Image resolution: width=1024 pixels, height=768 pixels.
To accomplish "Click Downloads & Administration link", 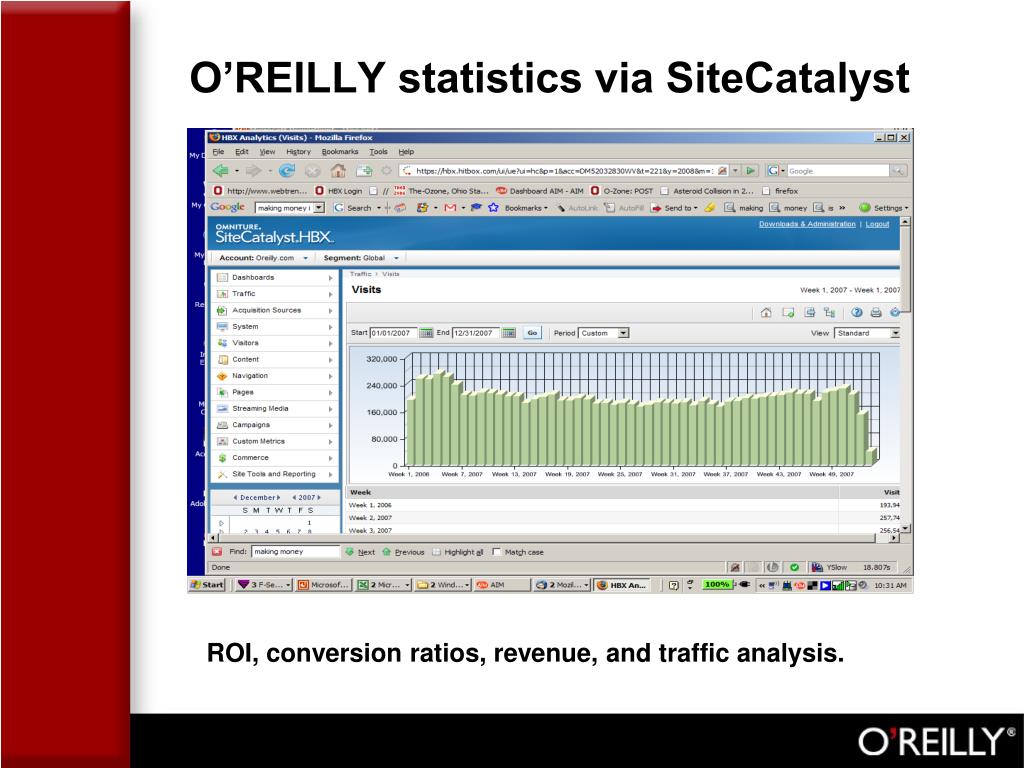I will [x=807, y=224].
